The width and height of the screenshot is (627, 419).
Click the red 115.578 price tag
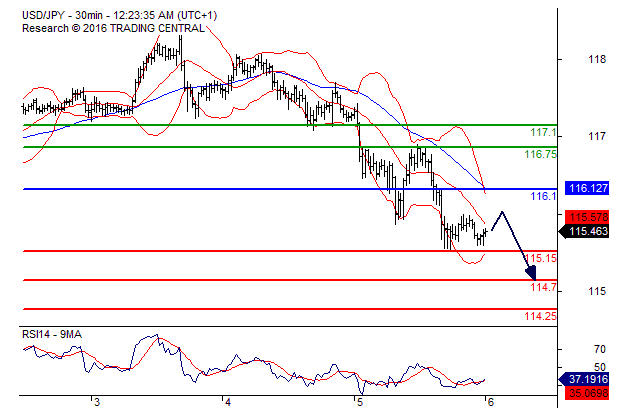click(x=589, y=217)
